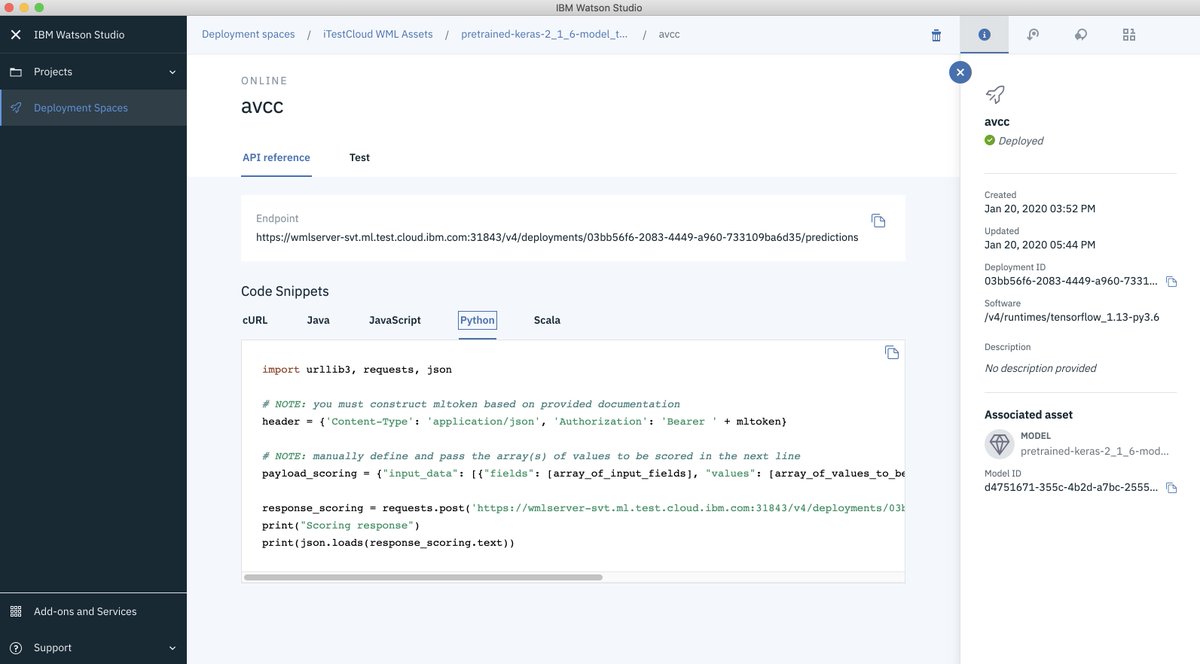Click the Updated date value

[x=1039, y=244]
